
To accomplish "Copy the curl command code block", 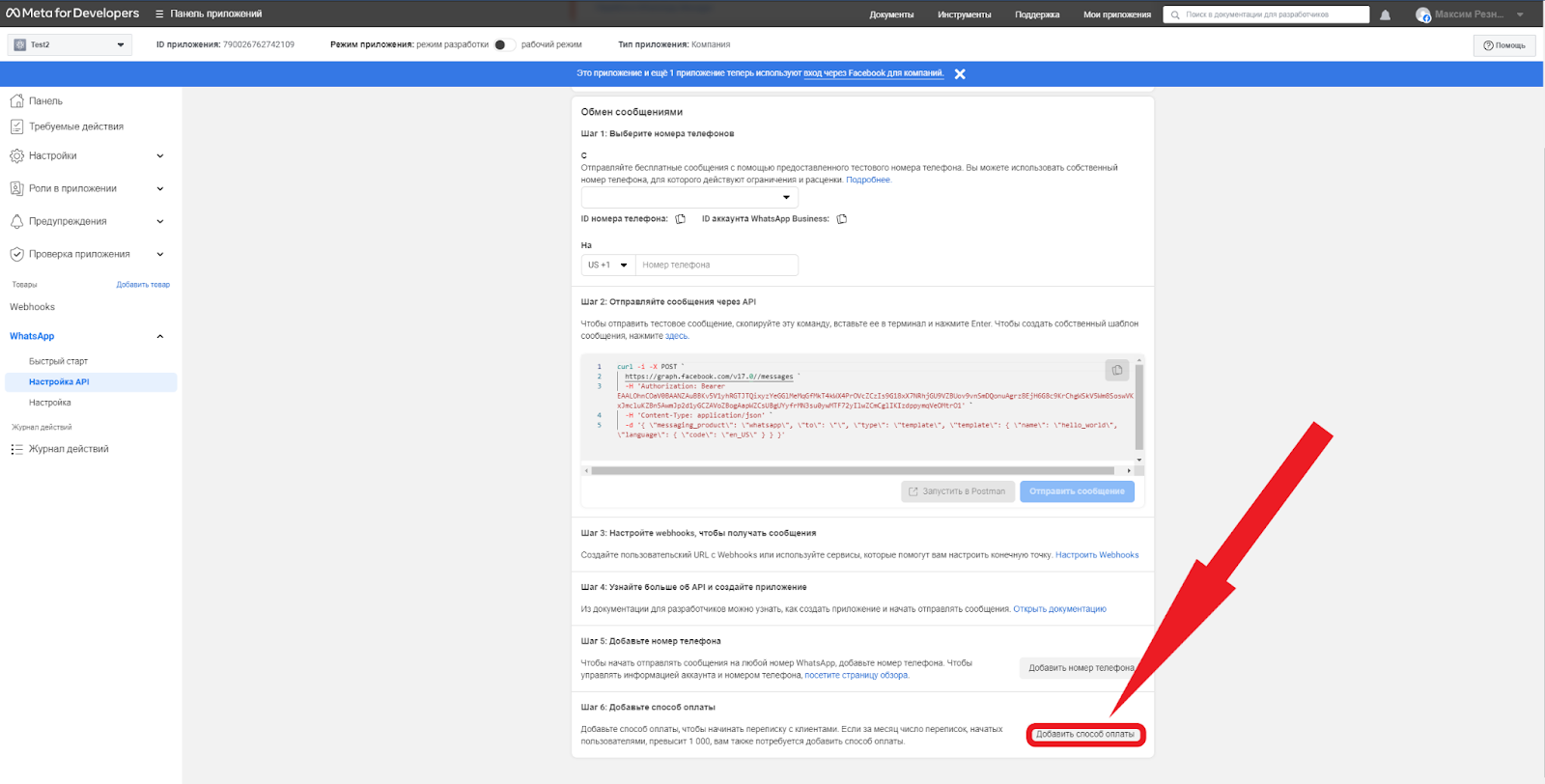I will coord(1117,370).
